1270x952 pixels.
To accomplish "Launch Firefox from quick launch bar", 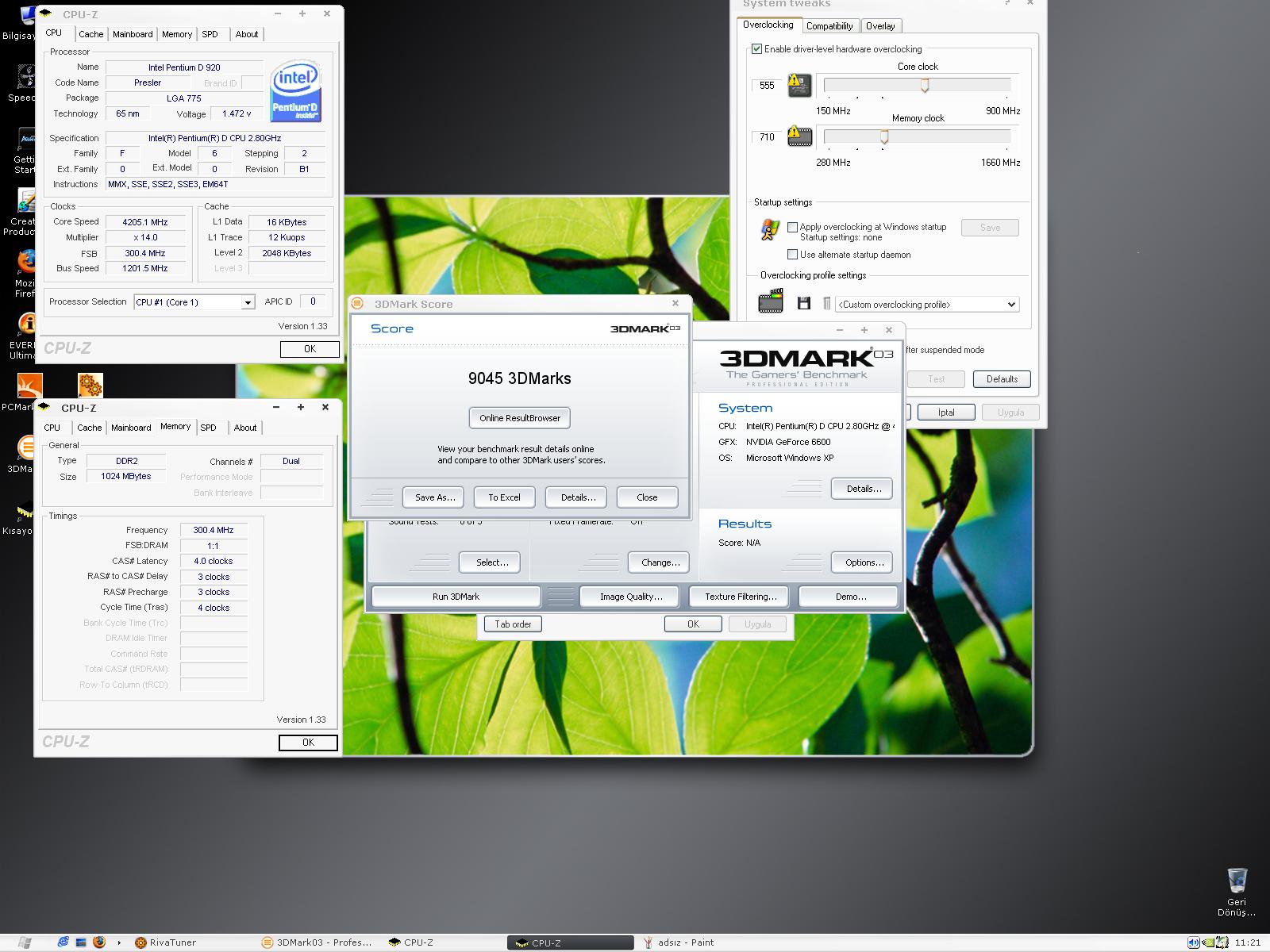I will click(x=98, y=942).
